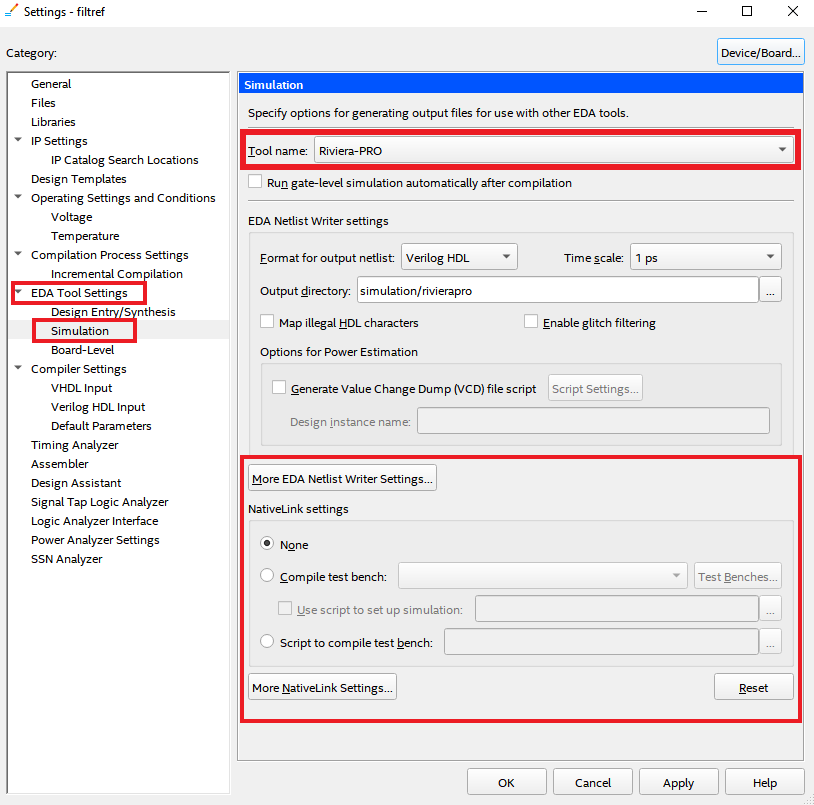Viewport: 814px width, 805px height.
Task: Check Generate Value Change Dump file script
Action: click(279, 388)
